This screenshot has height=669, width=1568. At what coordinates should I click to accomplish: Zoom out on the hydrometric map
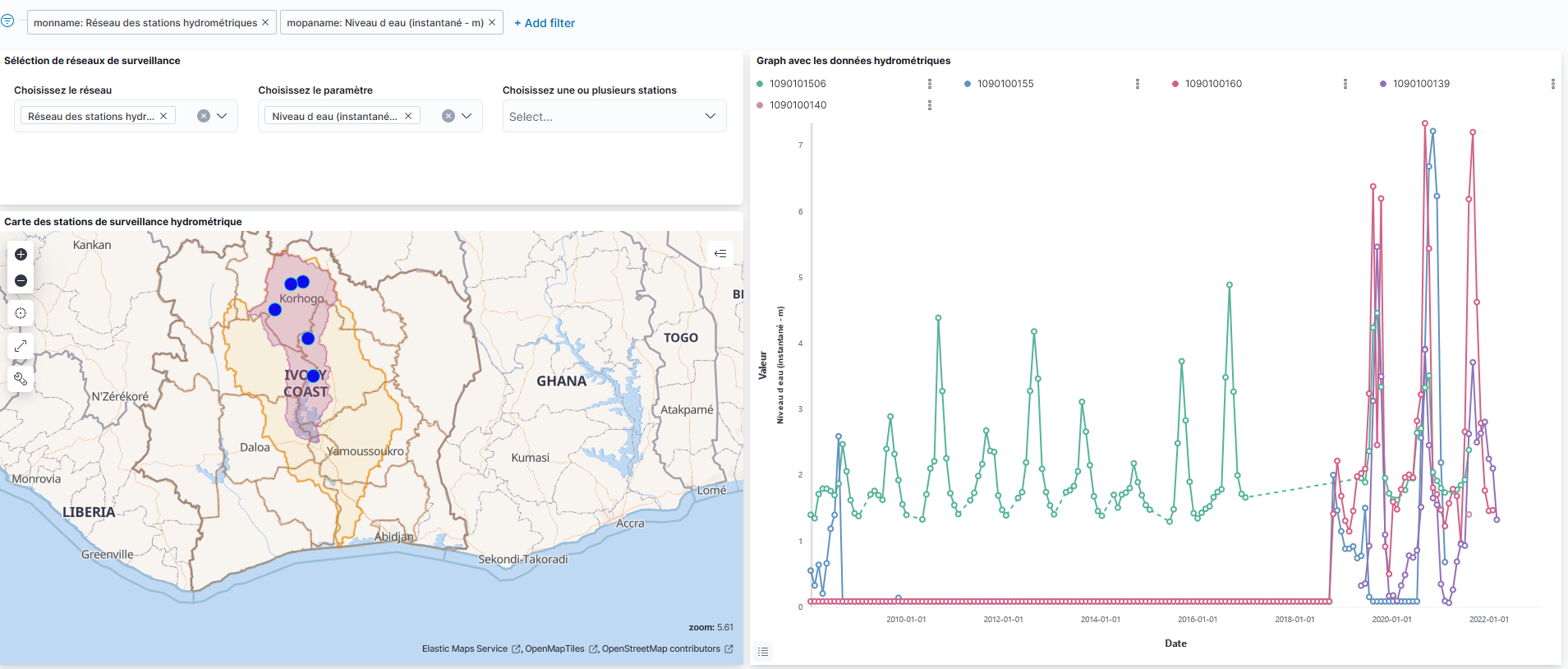(21, 281)
